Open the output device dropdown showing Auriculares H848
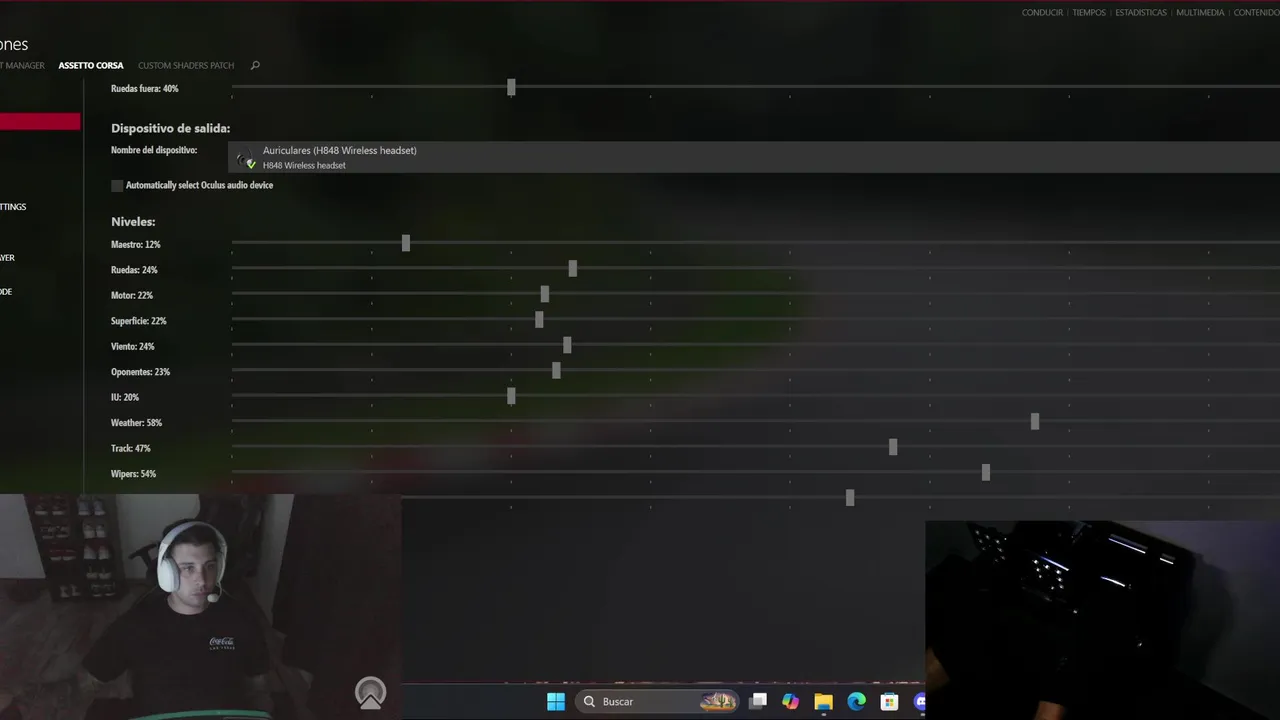This screenshot has width=1280, height=720. pos(755,157)
